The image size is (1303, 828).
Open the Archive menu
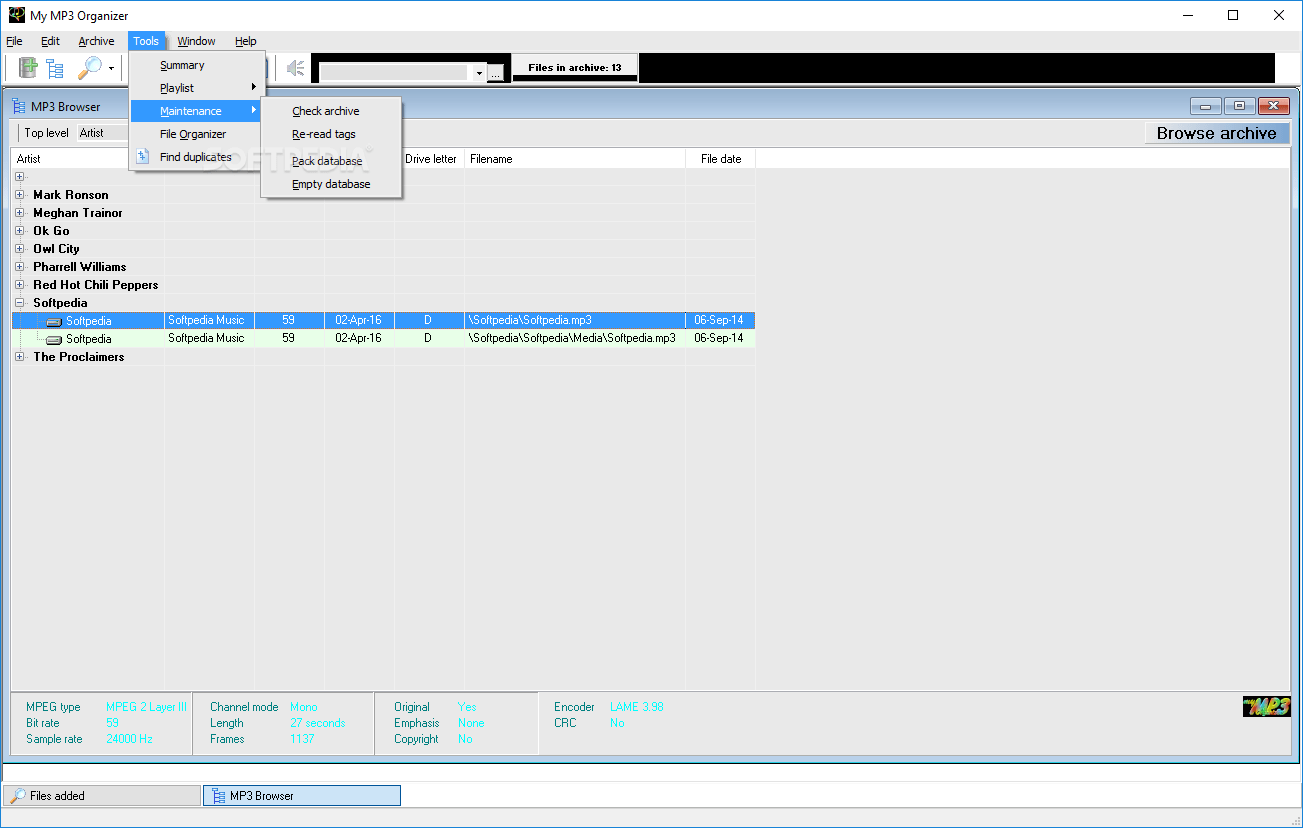[96, 41]
